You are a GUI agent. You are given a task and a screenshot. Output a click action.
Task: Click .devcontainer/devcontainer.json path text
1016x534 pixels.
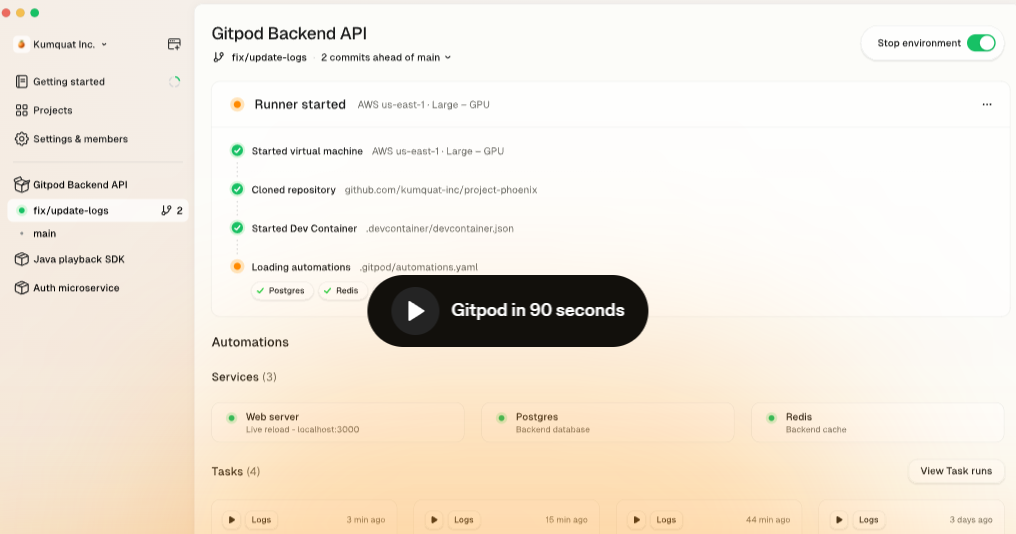coord(440,228)
